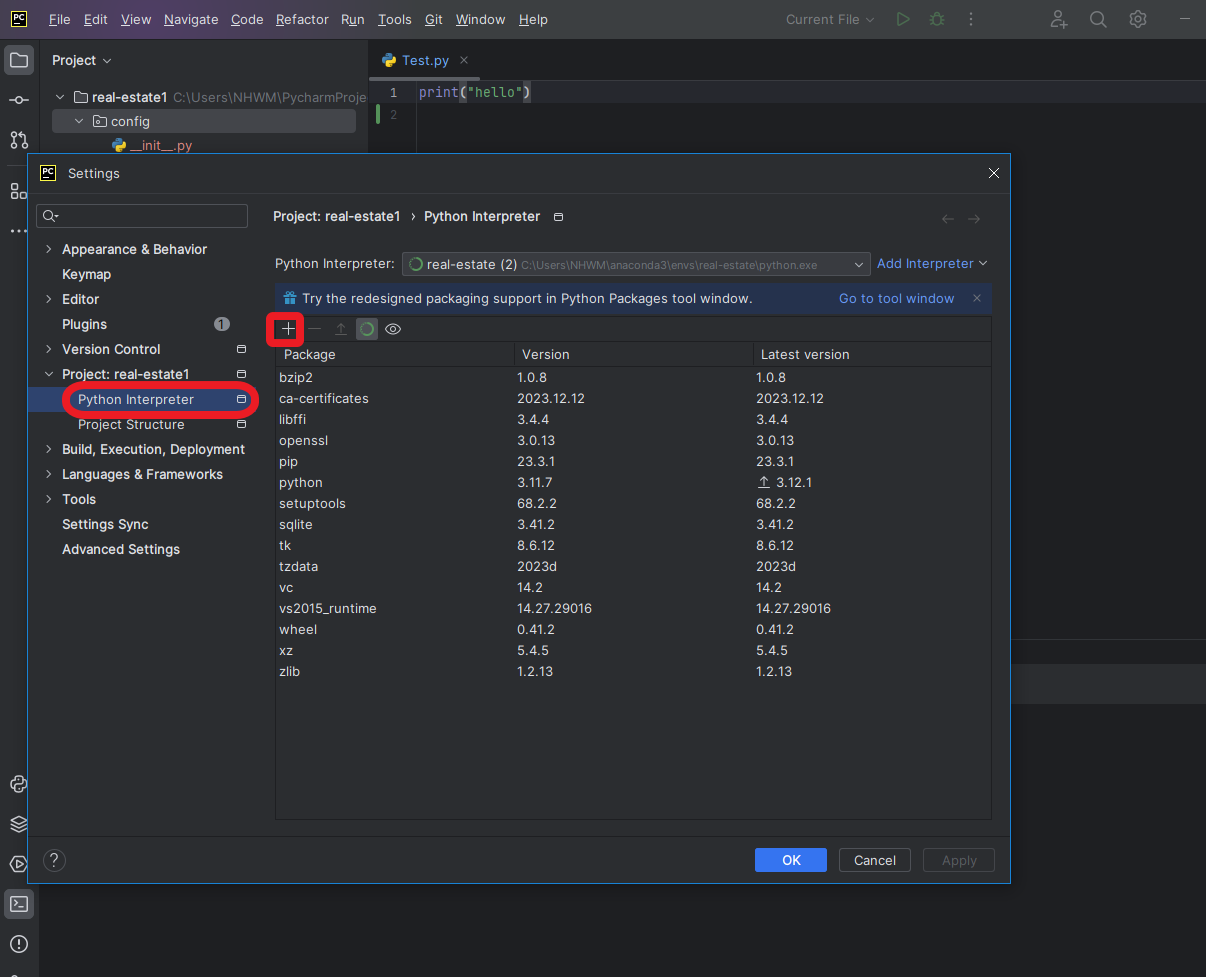This screenshot has height=977, width=1206.
Task: Collapse Project: real-estate1 settings node
Action: 48,374
